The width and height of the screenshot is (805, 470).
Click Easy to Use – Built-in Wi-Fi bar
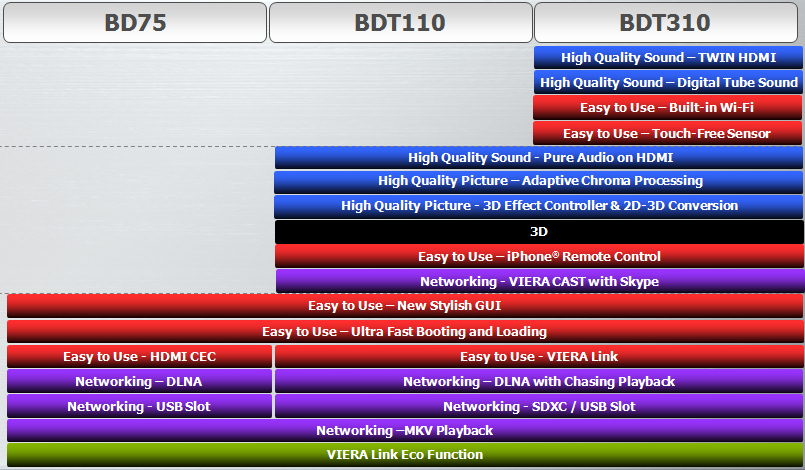pos(667,107)
